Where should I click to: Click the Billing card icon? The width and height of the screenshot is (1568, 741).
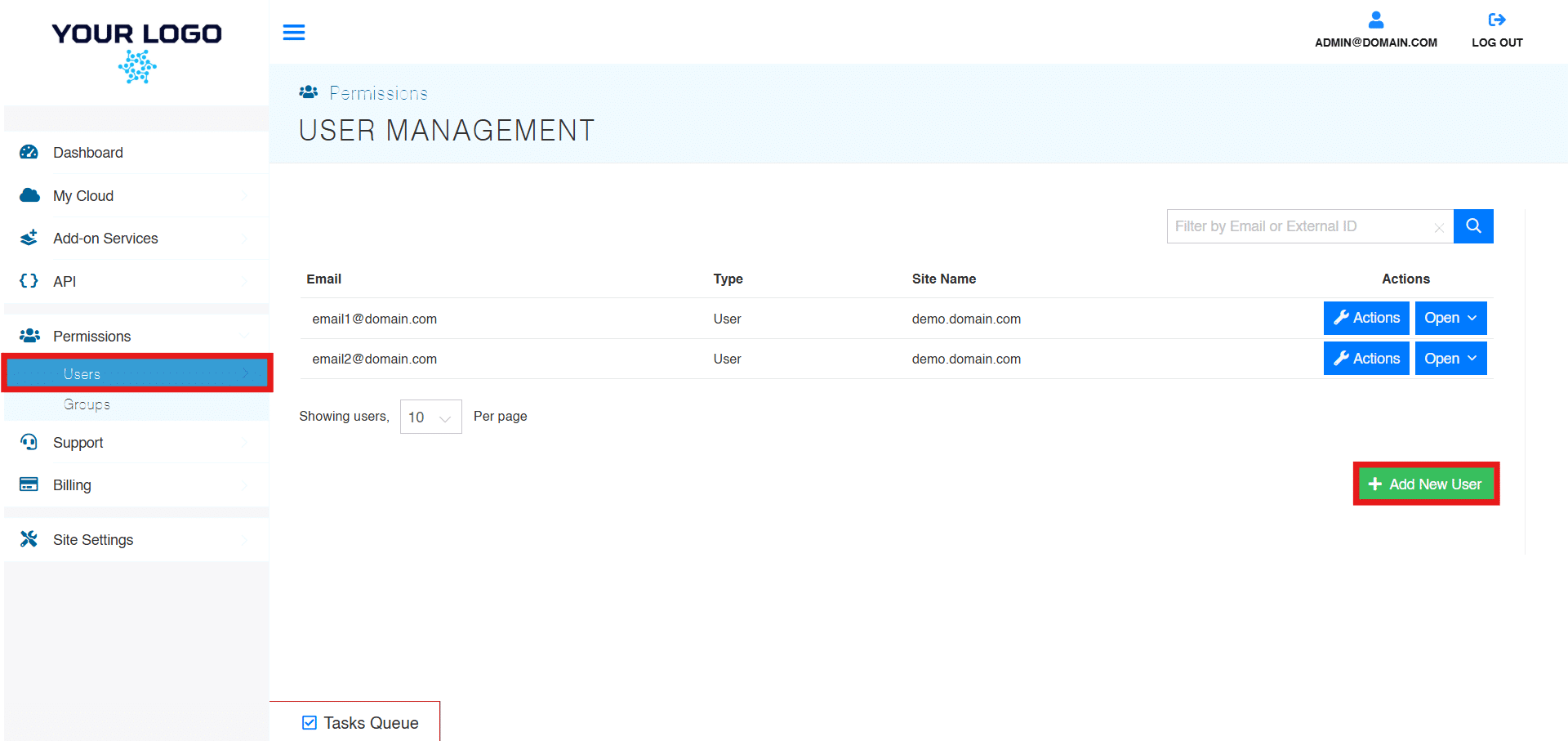coord(29,484)
